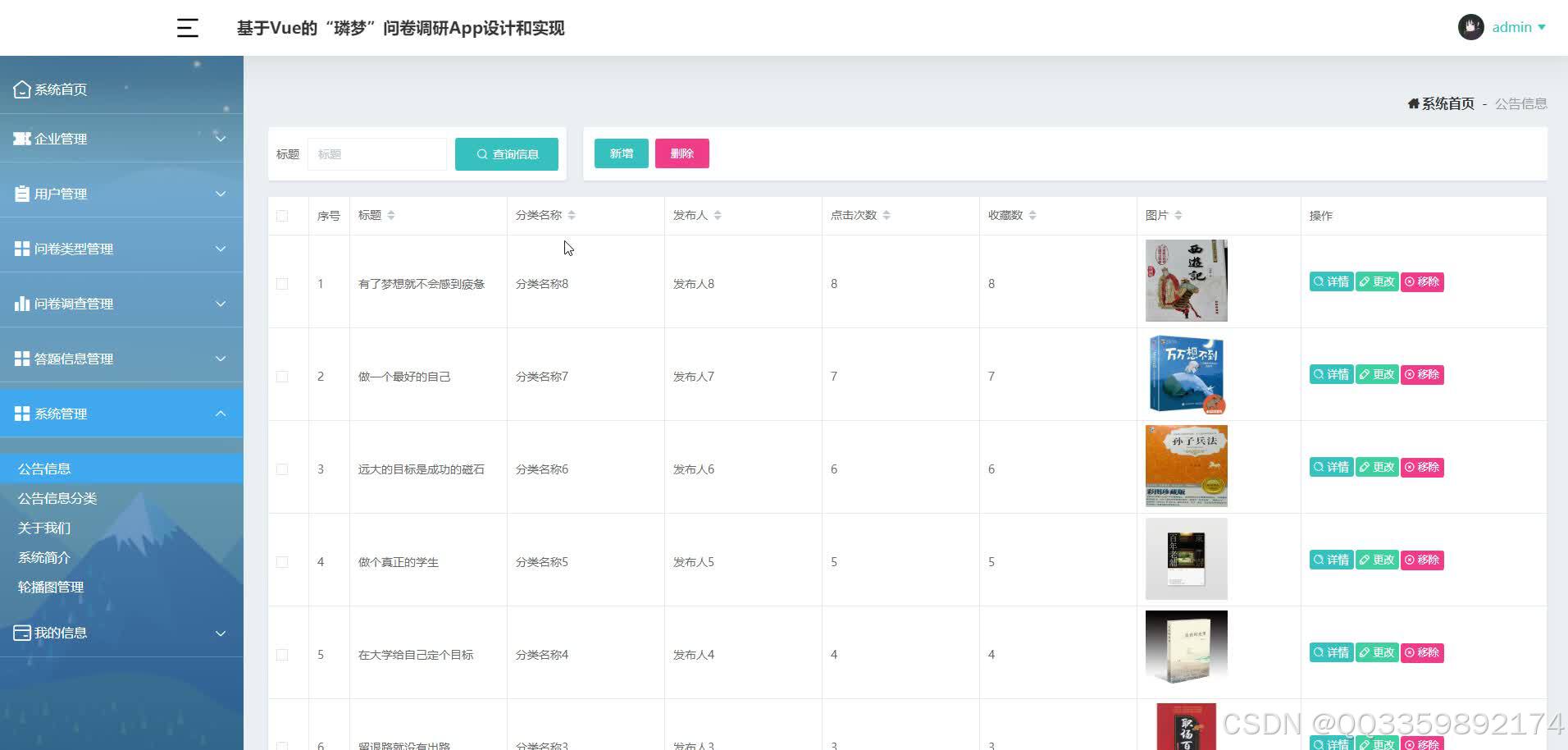Select the header select-all checkbox

(x=282, y=216)
